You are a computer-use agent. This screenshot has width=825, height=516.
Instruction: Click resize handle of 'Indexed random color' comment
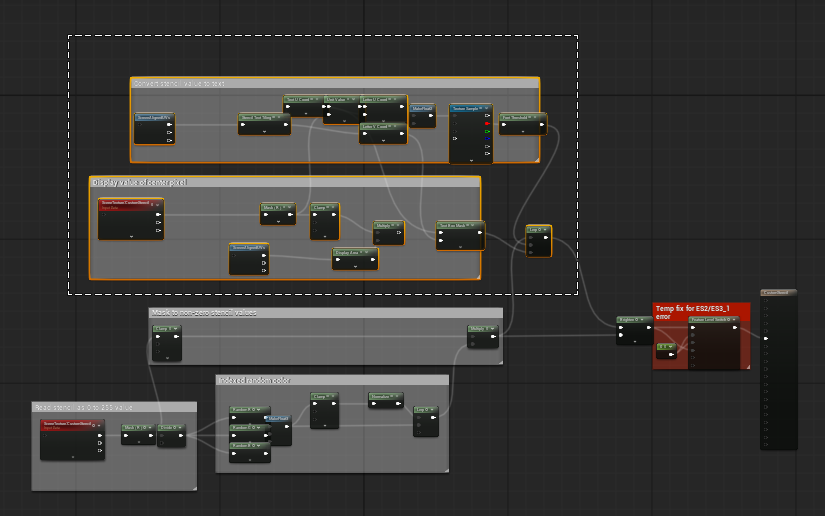[x=446, y=470]
